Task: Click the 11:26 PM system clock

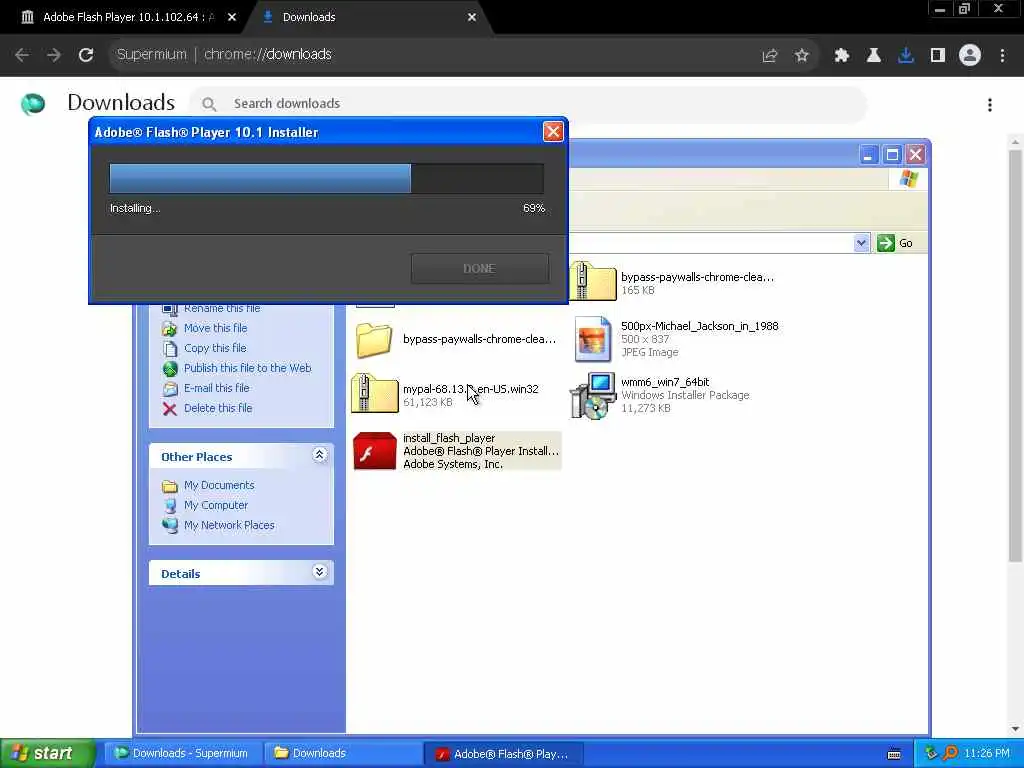Action: point(987,754)
